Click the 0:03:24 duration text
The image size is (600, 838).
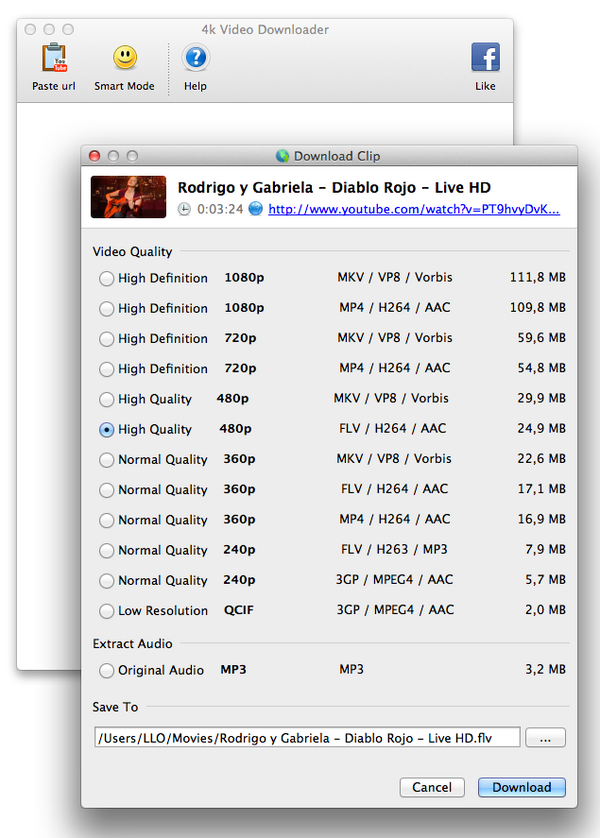click(x=220, y=209)
